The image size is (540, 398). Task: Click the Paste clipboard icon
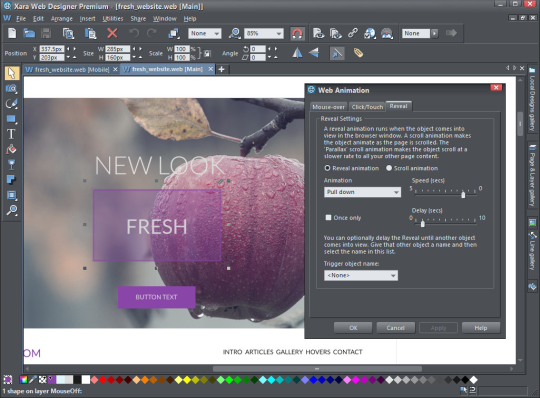pos(90,33)
